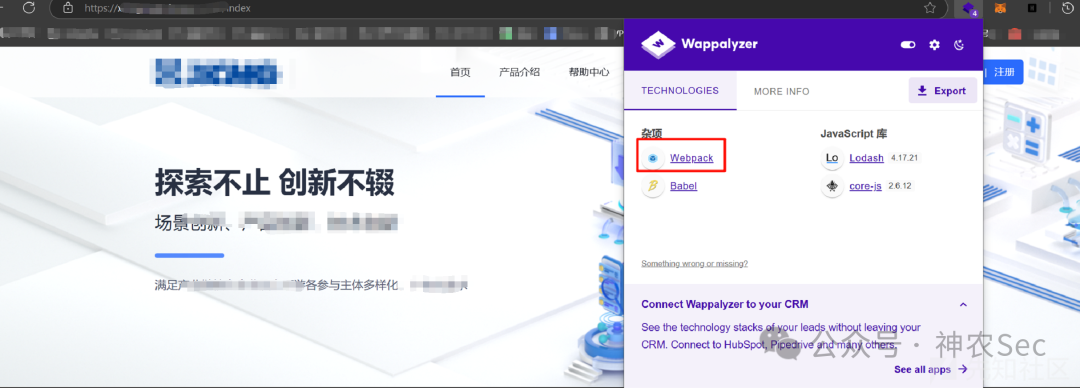Open 帮助中心 in site navigation
The image size is (1080, 388).
[x=589, y=72]
